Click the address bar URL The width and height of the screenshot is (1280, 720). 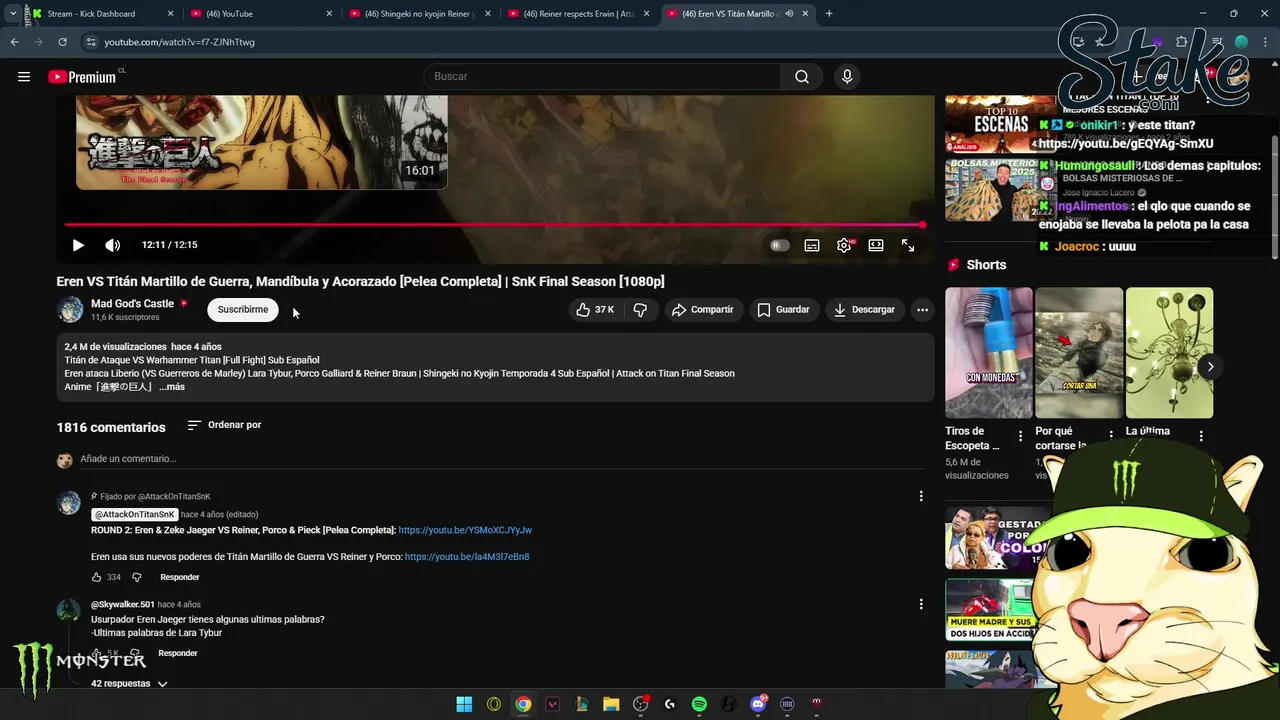(179, 42)
